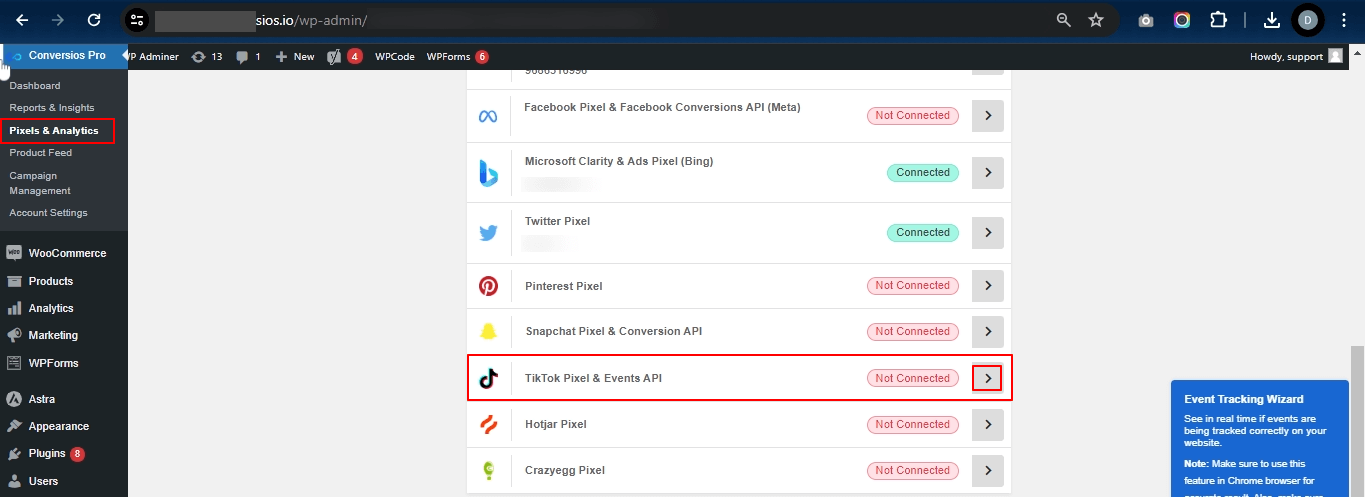Expand Crazyegg Pixel row arrow
This screenshot has width=1365, height=497.
[x=988, y=471]
